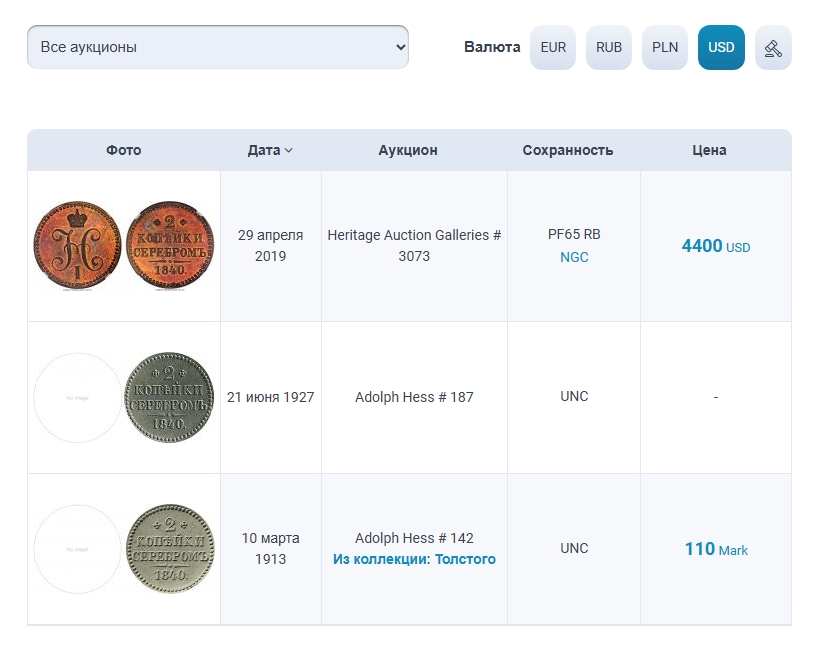Viewport: 822px width, 657px height.
Task: Switch currency to RUB
Action: click(609, 48)
